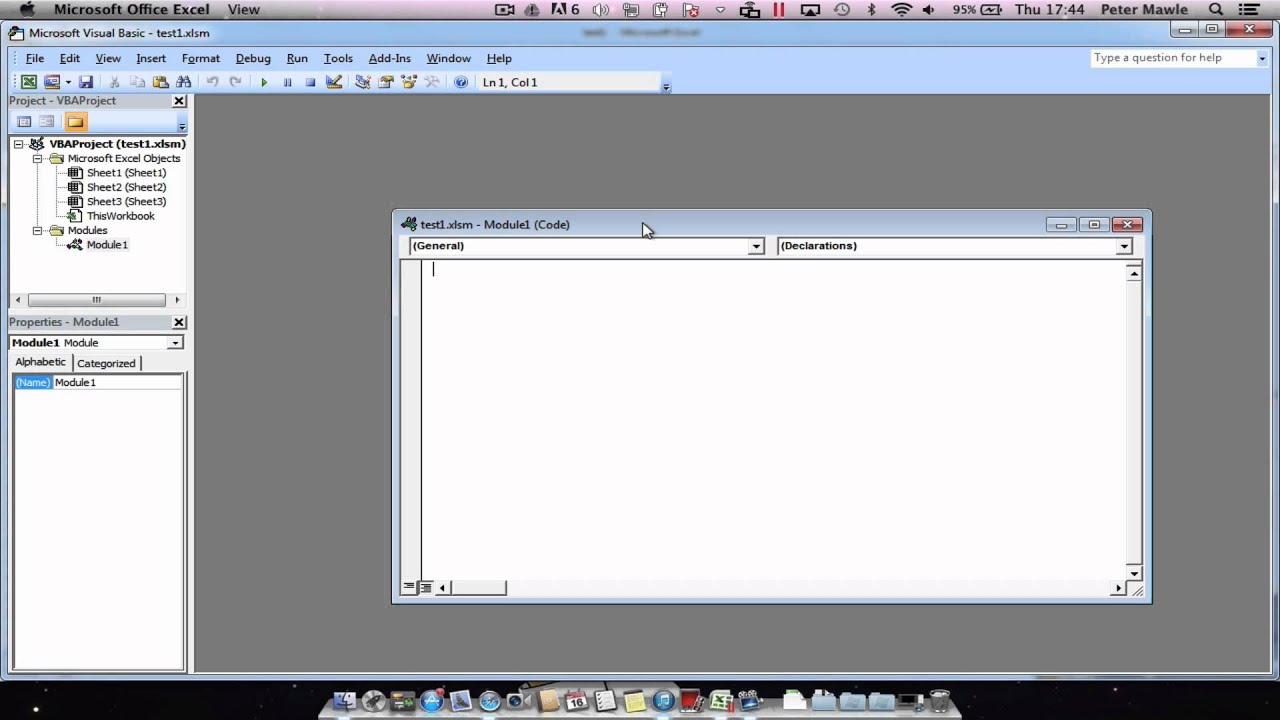Click the Copy icon in toolbar
The image size is (1280, 720).
137,82
